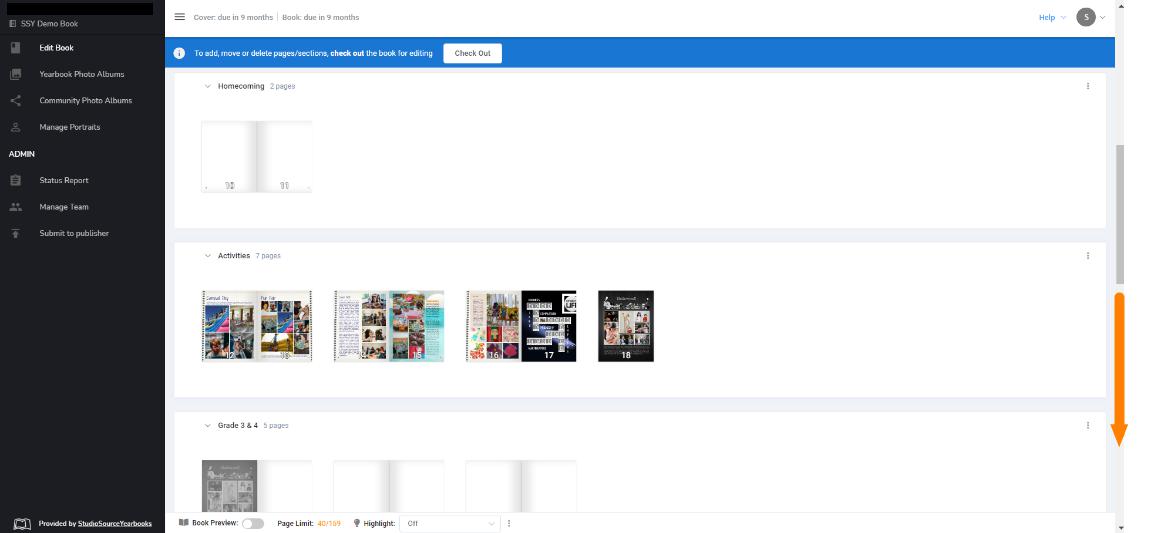Open Homecoming section three-dot menu

[x=1088, y=86]
